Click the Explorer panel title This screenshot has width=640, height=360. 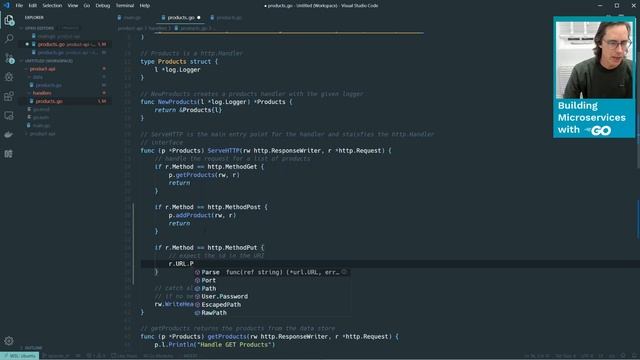[34, 18]
